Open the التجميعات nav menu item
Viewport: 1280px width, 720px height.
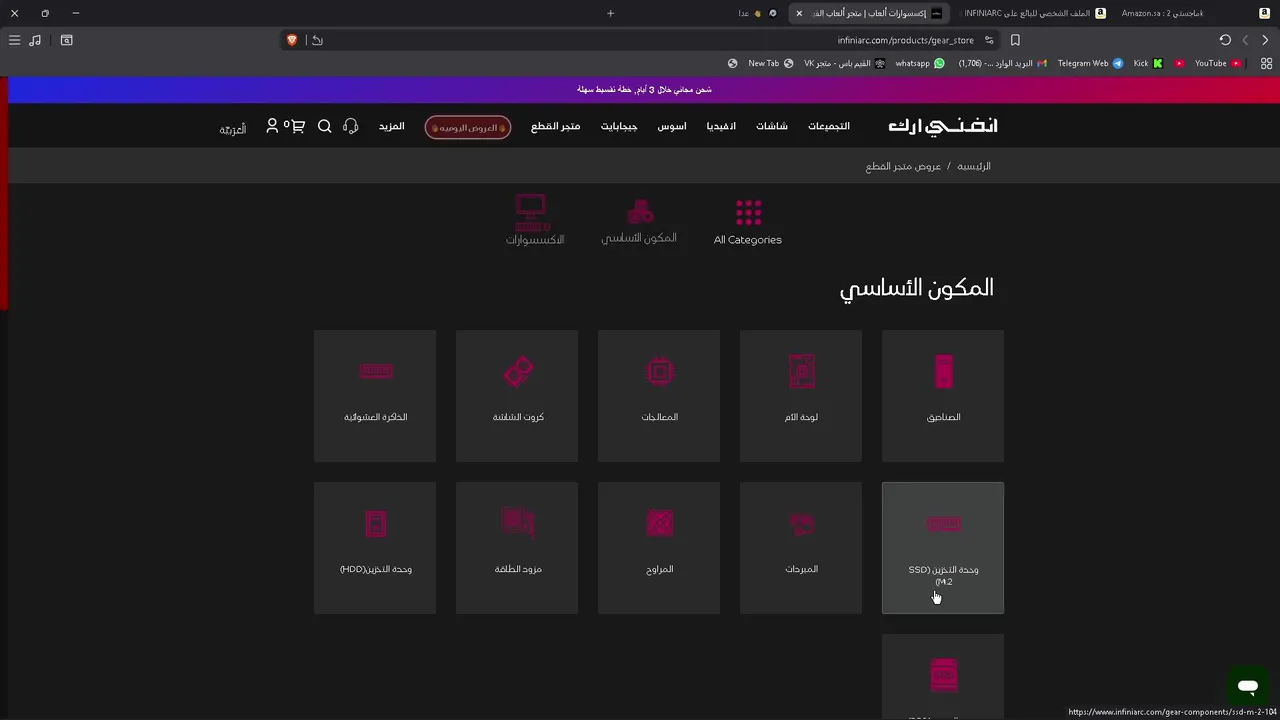[829, 126]
